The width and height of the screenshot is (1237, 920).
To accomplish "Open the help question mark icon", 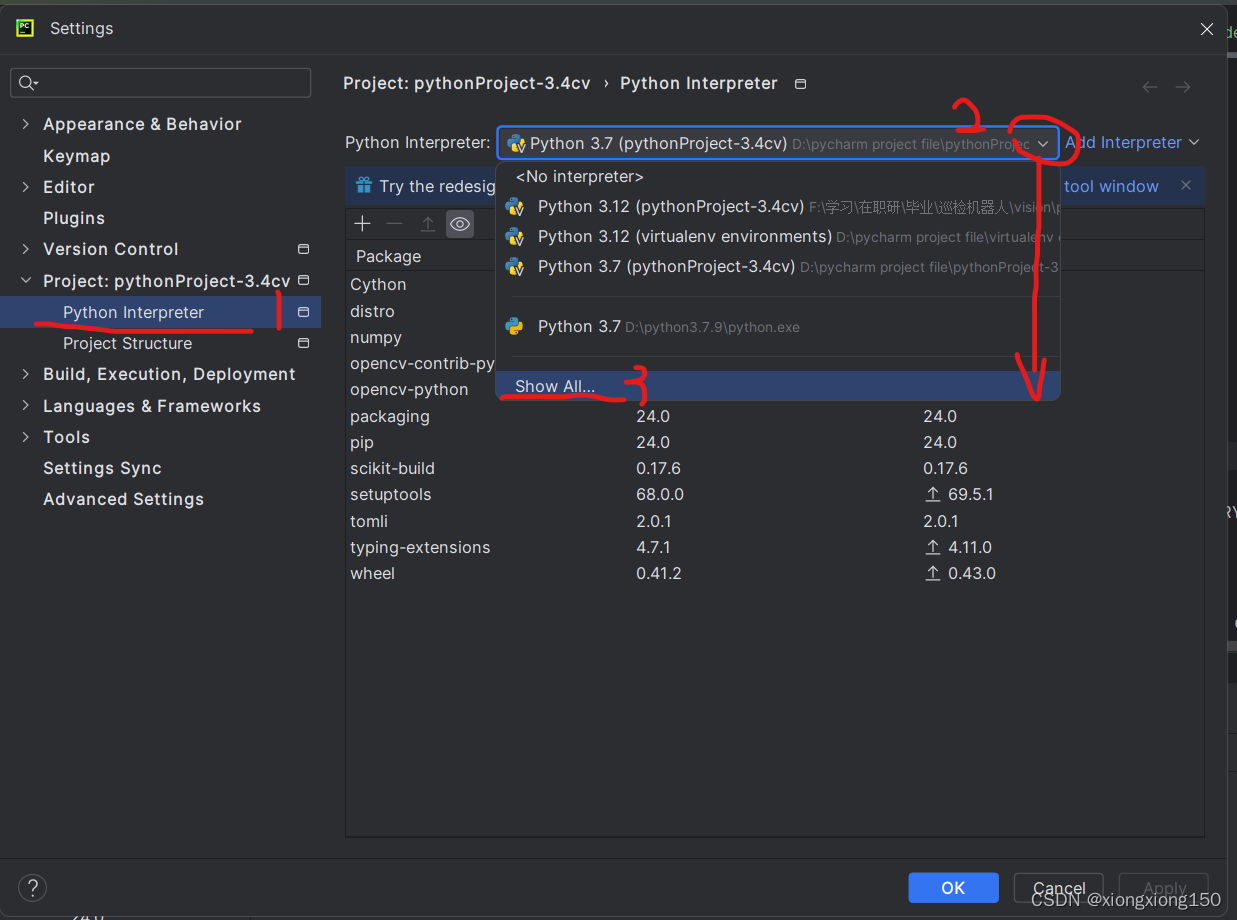I will [32, 887].
